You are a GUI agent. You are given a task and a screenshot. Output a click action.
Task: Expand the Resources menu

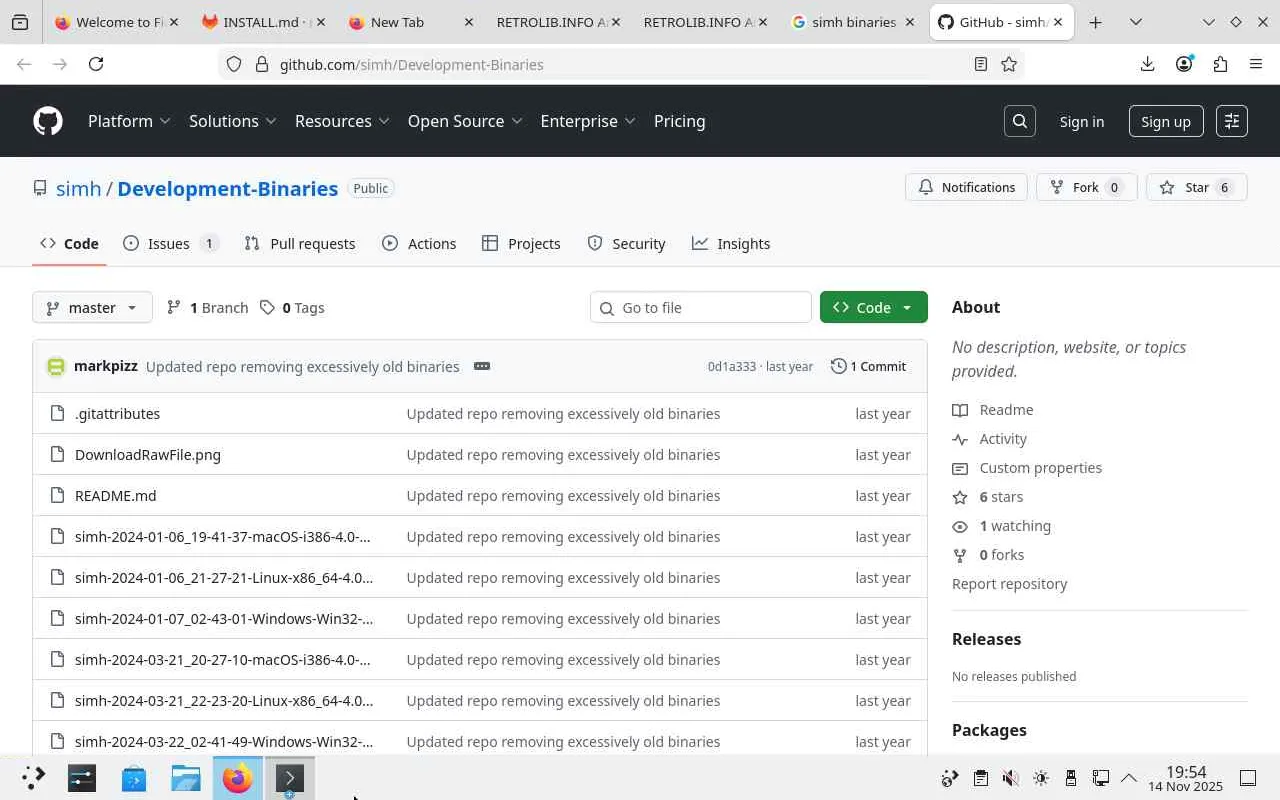click(342, 121)
